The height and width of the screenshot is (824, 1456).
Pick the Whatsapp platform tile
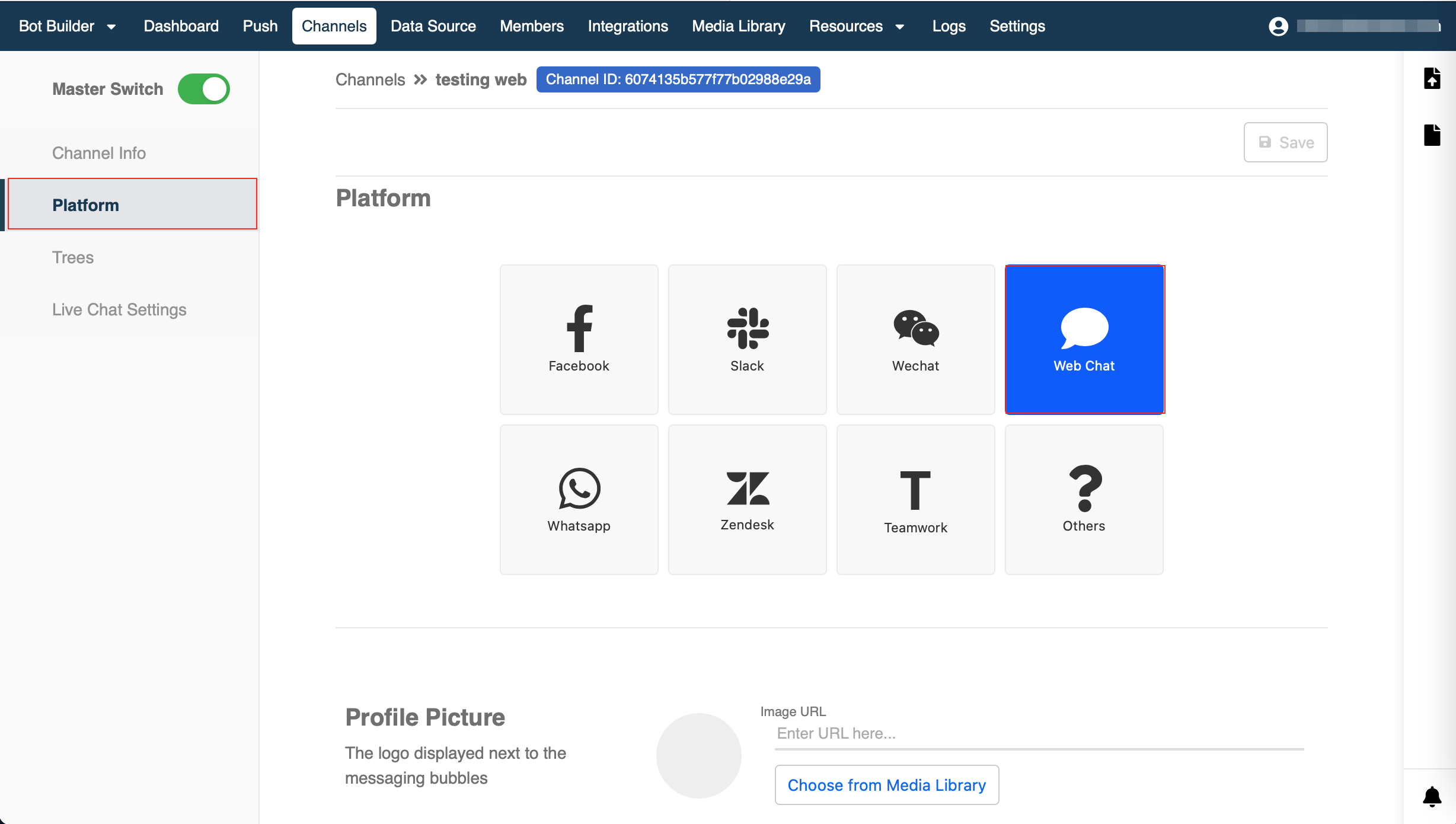(x=579, y=499)
